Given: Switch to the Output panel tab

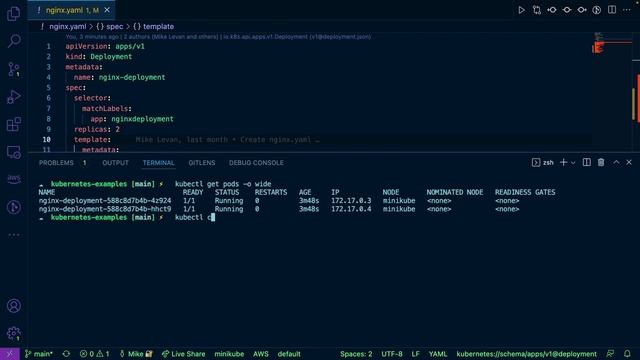Looking at the screenshot, I should (115, 163).
